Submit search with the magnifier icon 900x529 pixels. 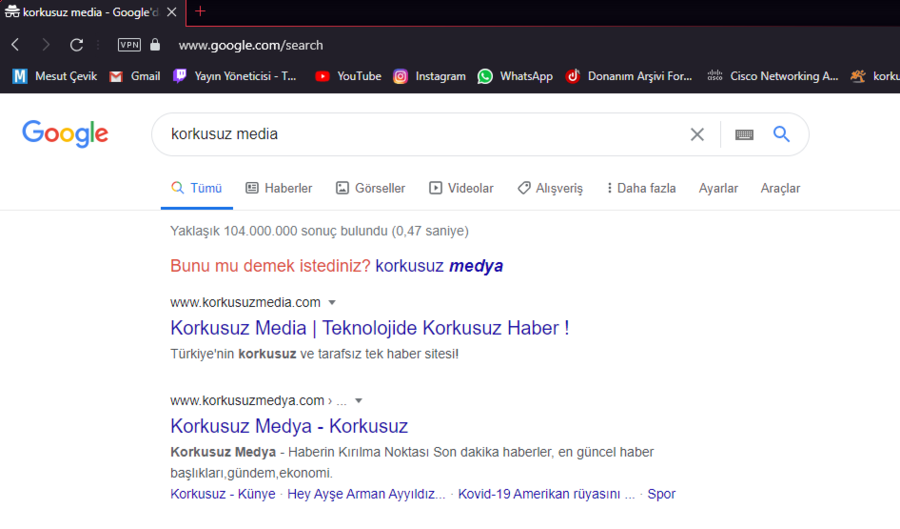(781, 134)
